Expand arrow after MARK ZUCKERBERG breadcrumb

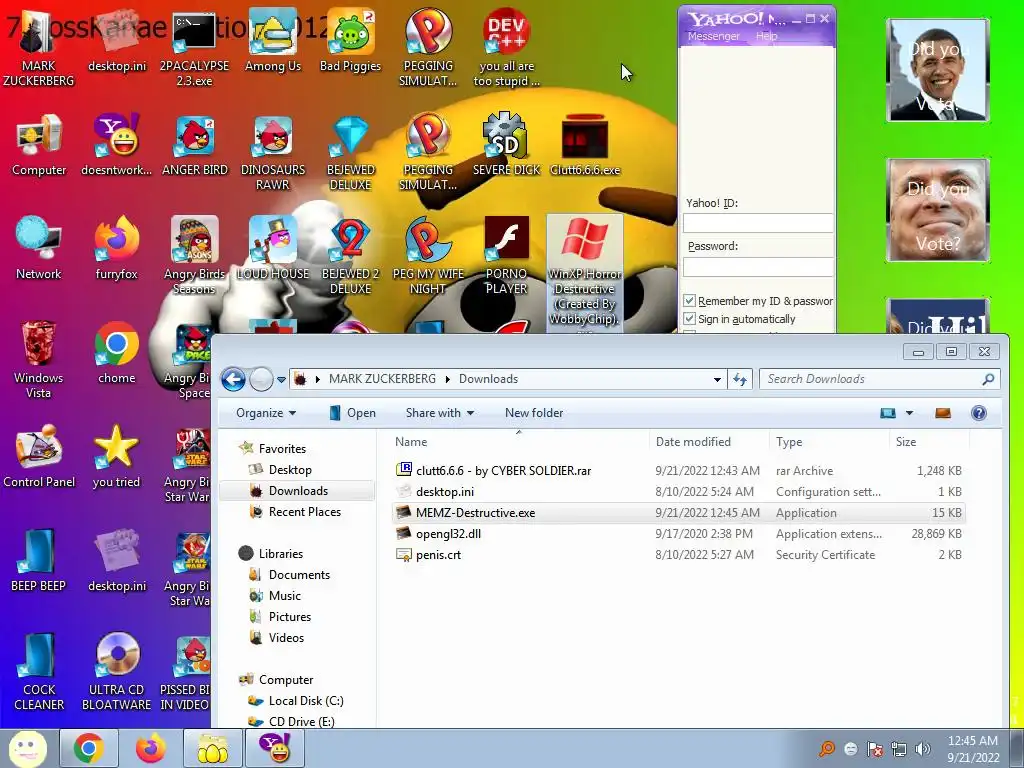448,379
